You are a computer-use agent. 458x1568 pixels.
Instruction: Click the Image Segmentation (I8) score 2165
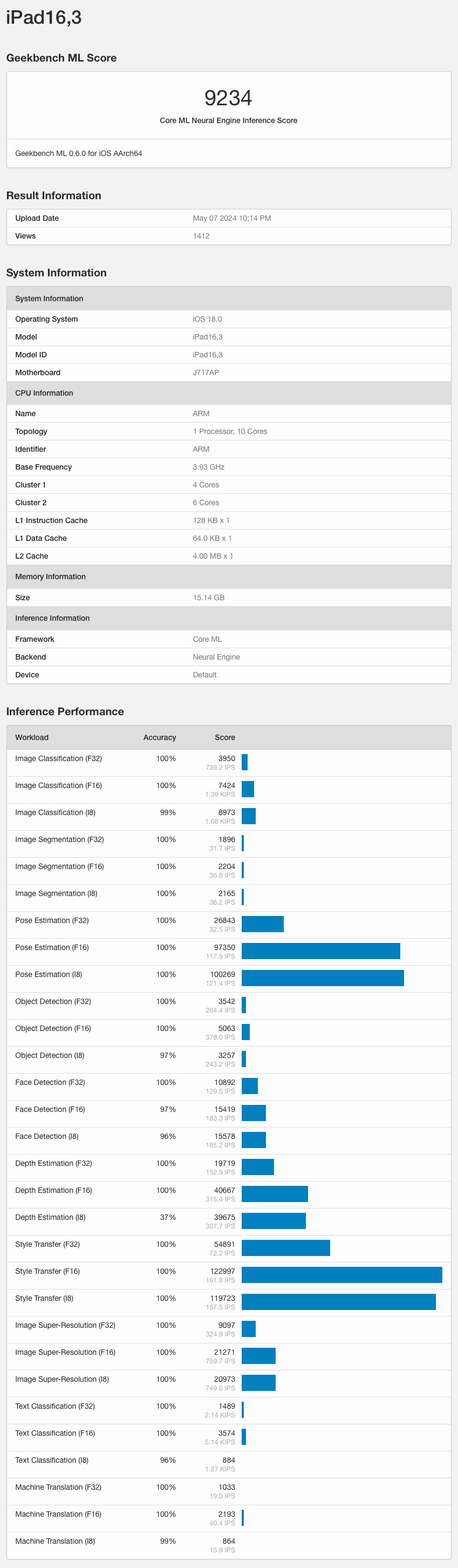pos(226,894)
